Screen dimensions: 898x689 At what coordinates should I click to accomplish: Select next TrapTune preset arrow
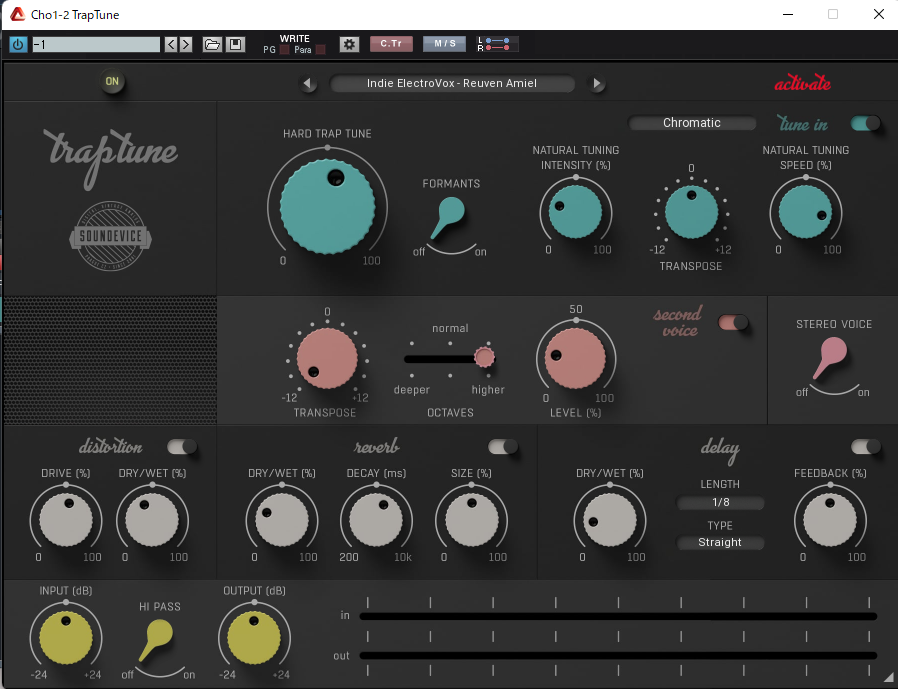(x=597, y=84)
